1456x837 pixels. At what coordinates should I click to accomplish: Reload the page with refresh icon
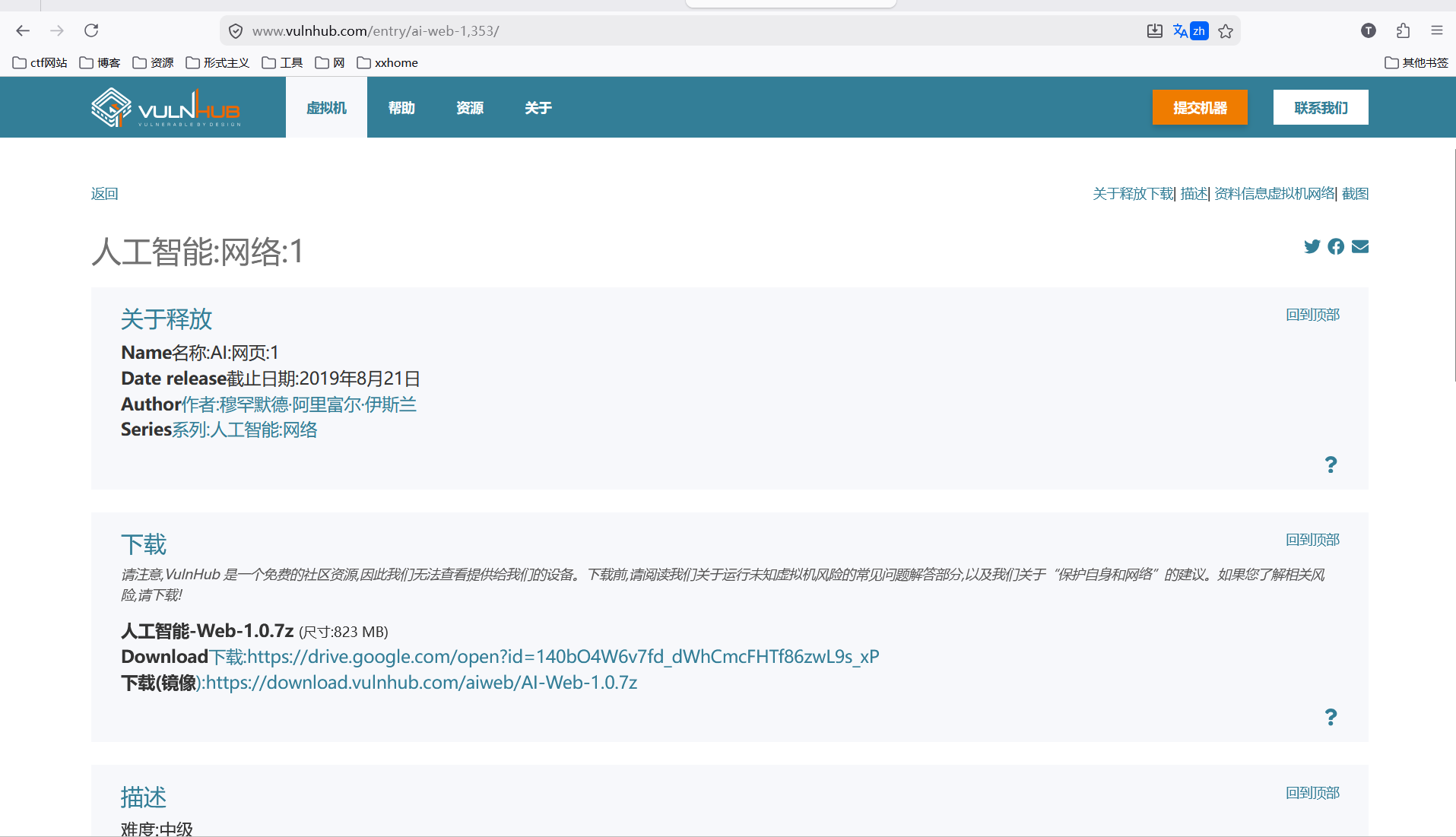pos(91,30)
